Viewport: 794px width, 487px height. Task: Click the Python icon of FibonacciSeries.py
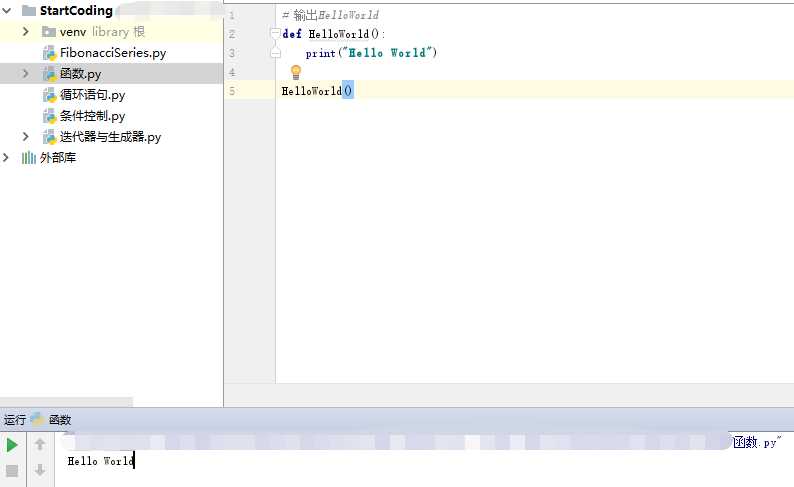click(49, 53)
